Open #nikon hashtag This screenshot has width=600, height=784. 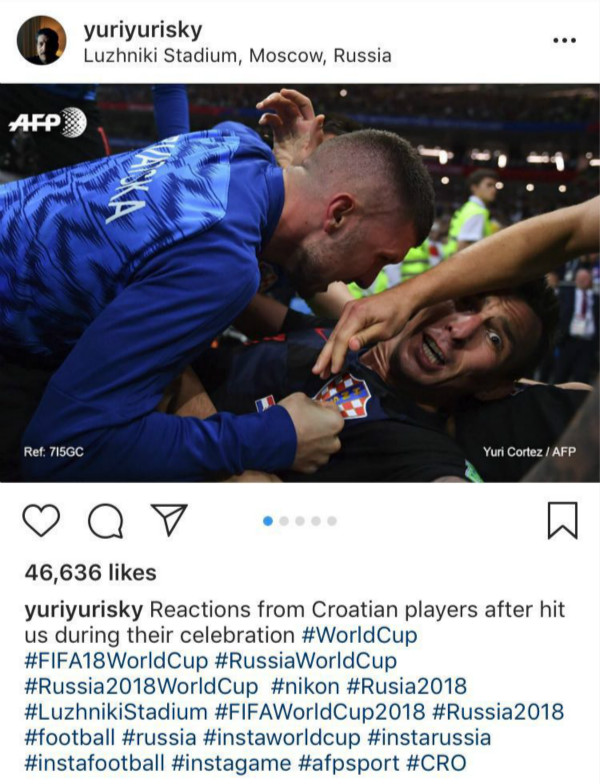(305, 686)
